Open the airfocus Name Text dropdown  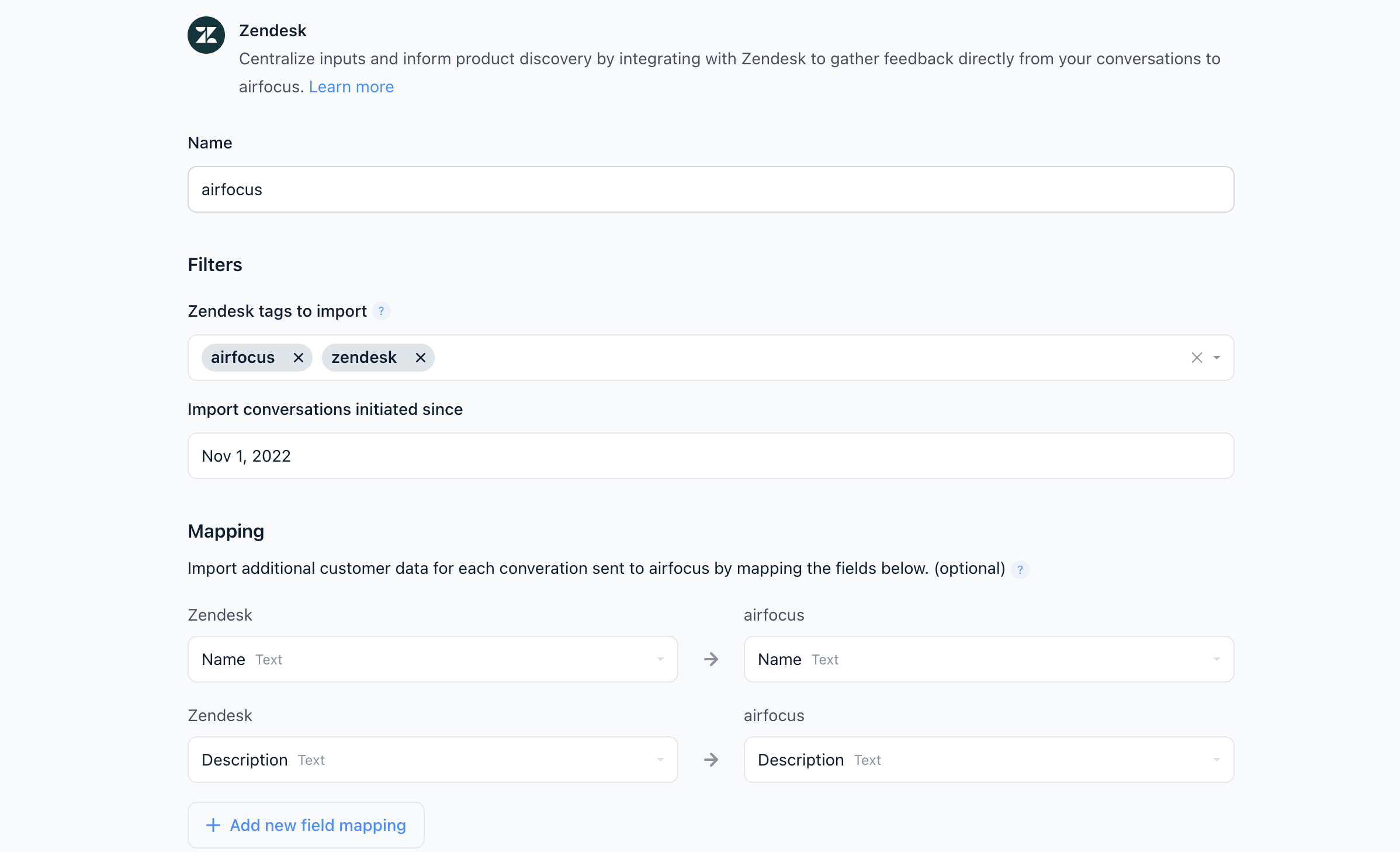pyautogui.click(x=989, y=659)
